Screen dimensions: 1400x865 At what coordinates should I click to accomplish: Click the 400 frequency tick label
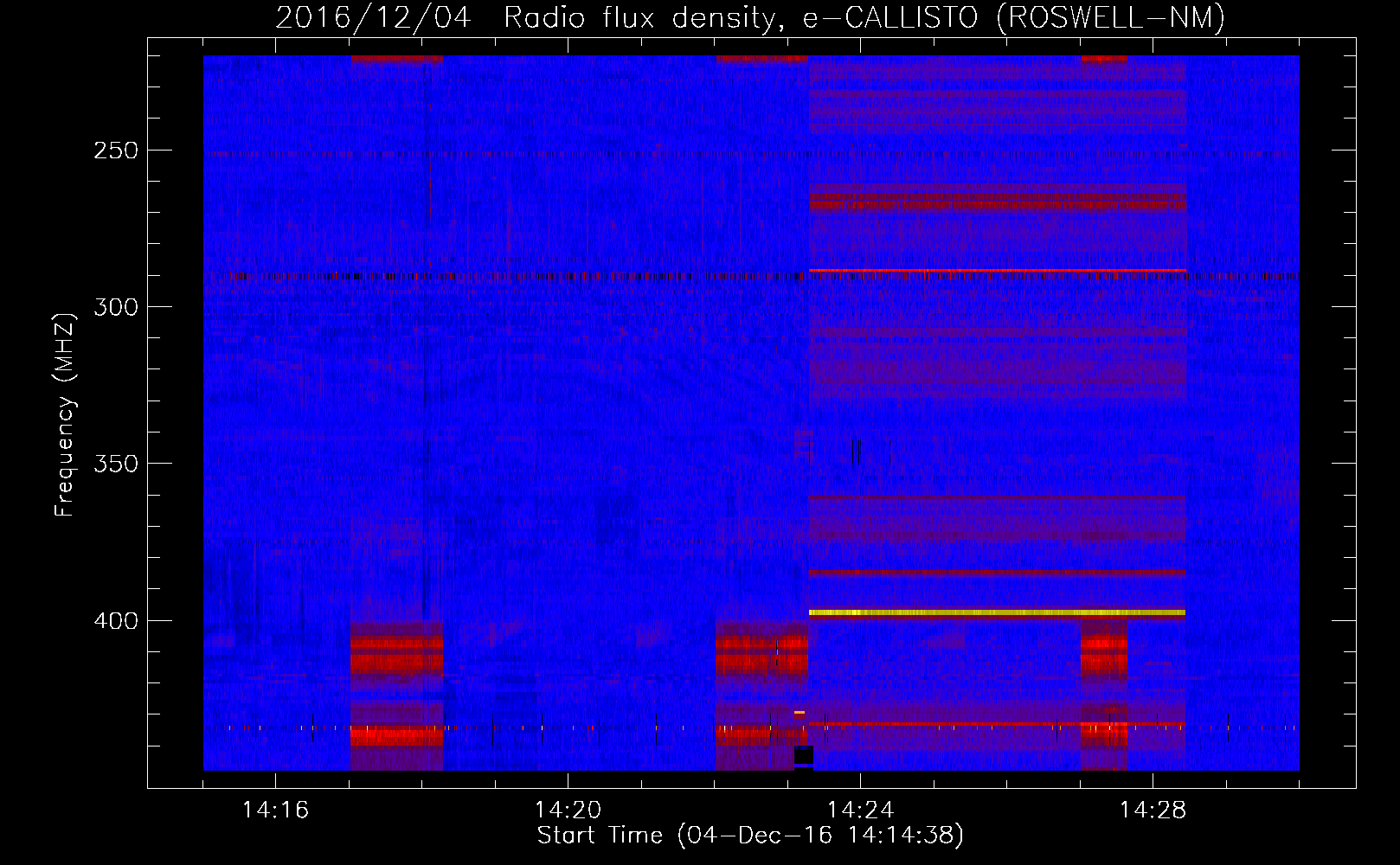[116, 621]
